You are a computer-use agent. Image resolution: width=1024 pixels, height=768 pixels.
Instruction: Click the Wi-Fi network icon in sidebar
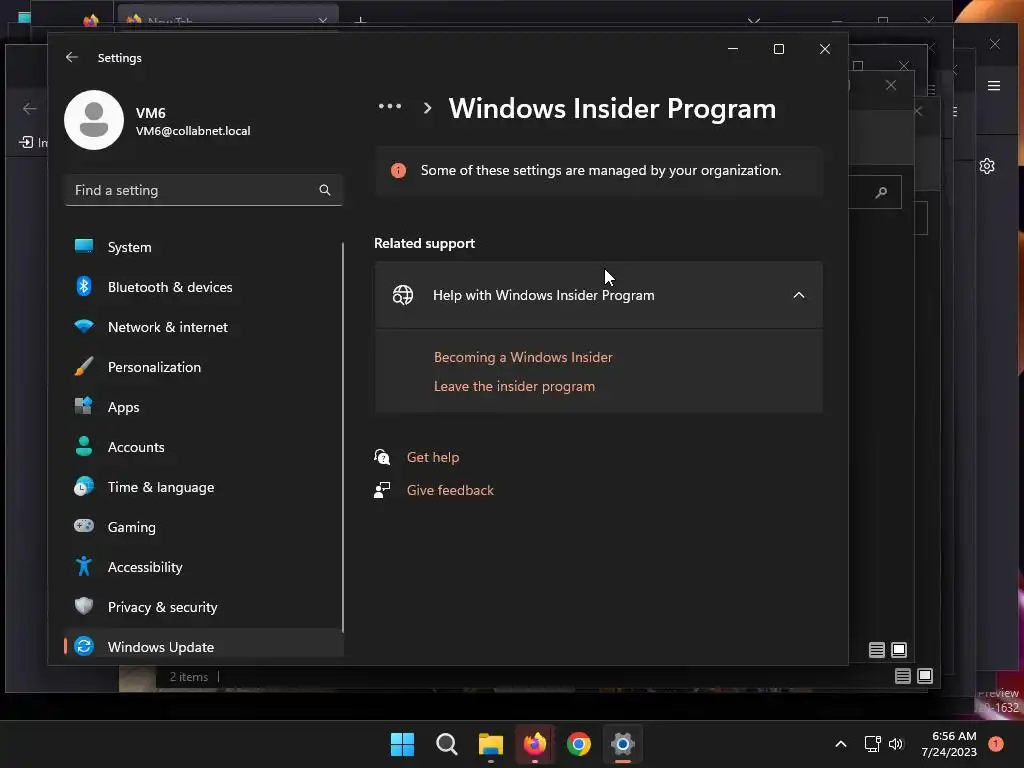click(84, 326)
